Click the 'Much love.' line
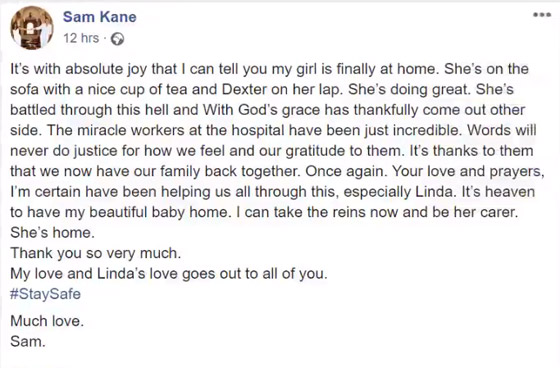560x368 pixels. [47, 320]
